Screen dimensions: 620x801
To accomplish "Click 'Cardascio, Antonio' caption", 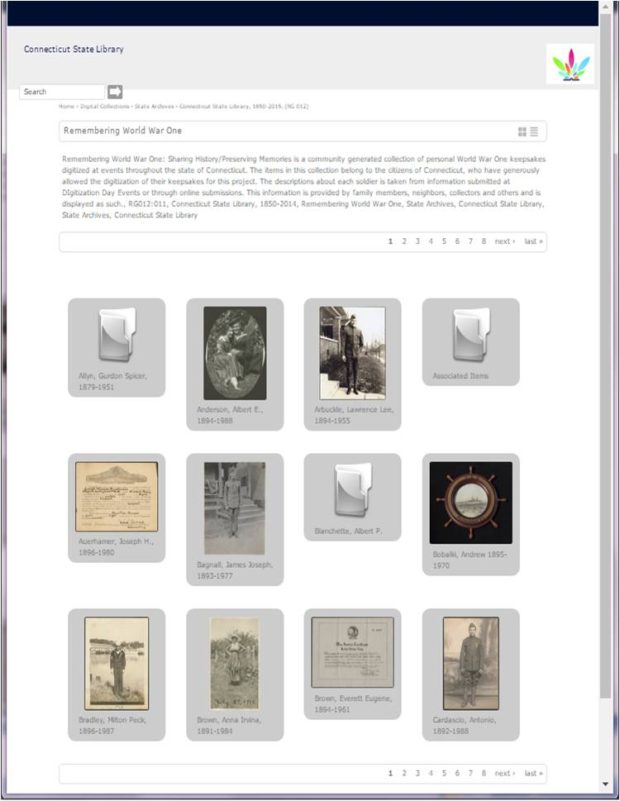I will click(x=464, y=725).
